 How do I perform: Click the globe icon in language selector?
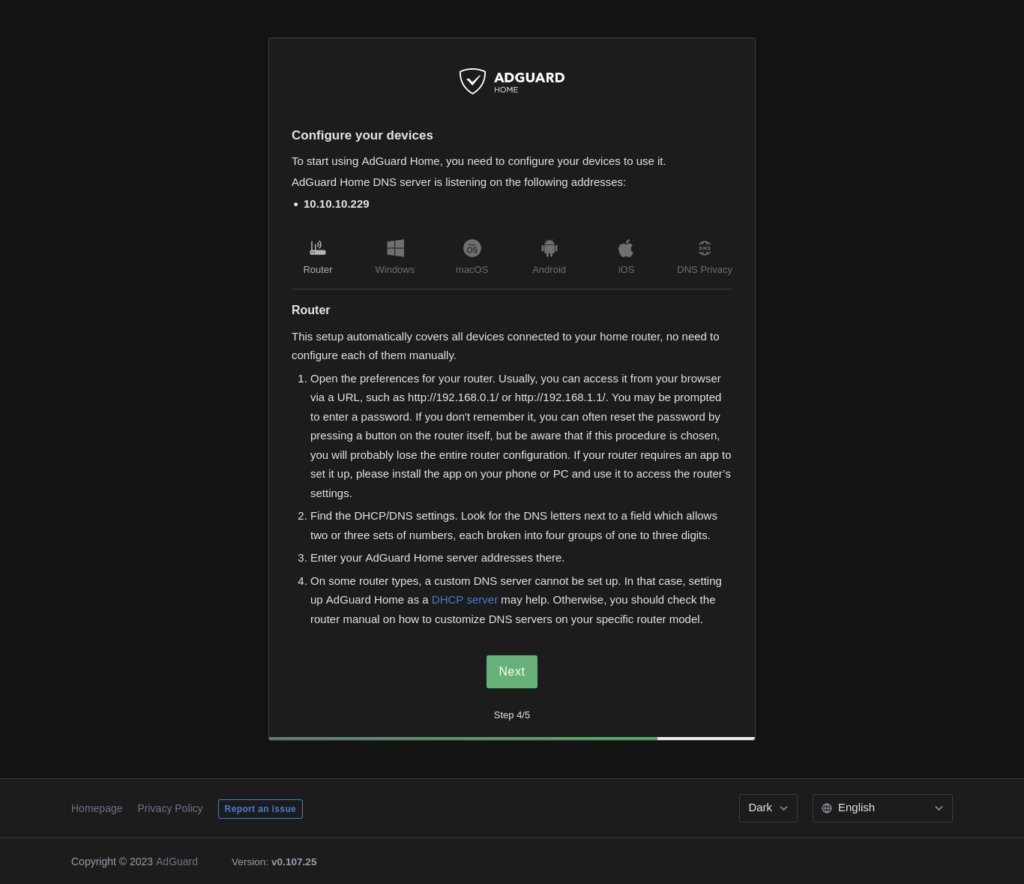click(x=827, y=808)
